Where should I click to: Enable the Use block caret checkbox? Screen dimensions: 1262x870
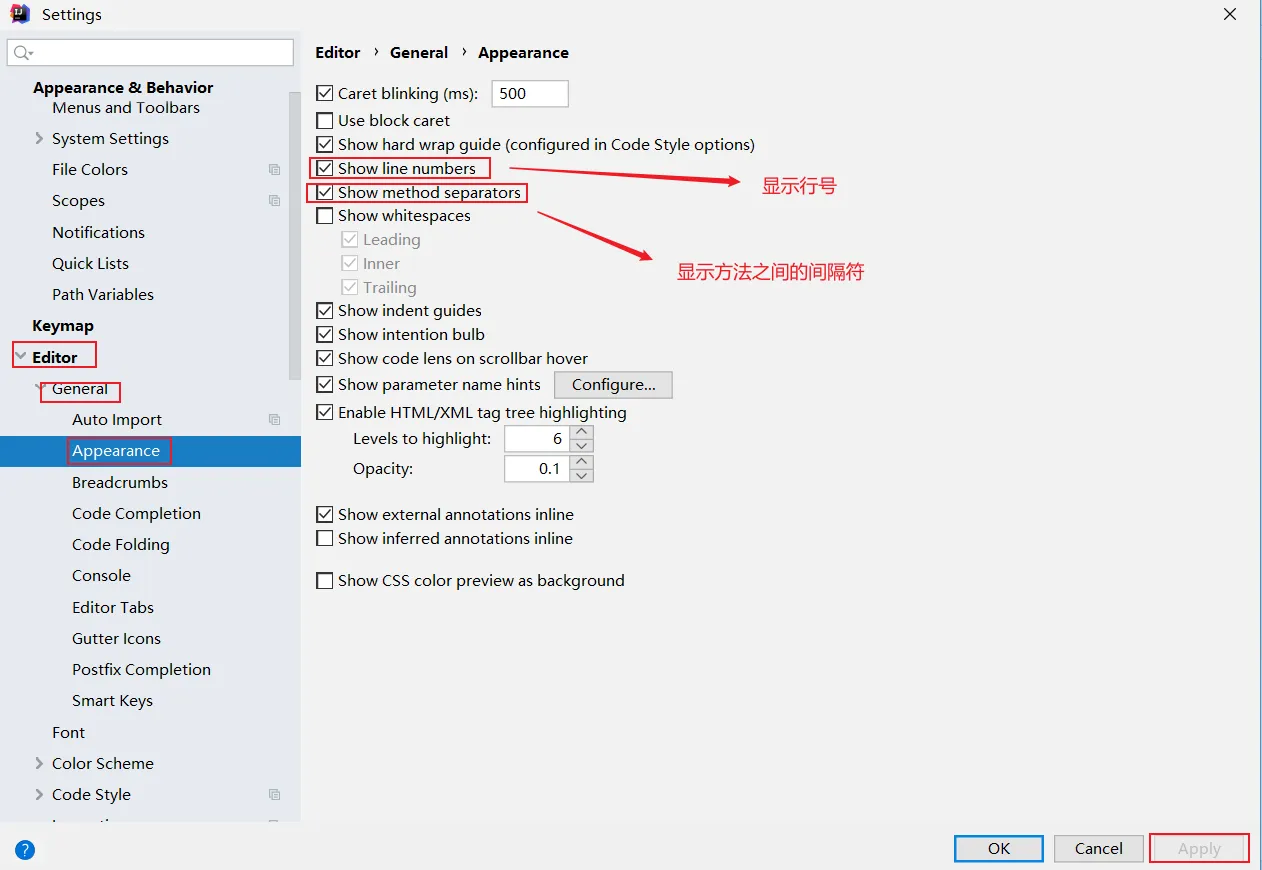coord(325,120)
